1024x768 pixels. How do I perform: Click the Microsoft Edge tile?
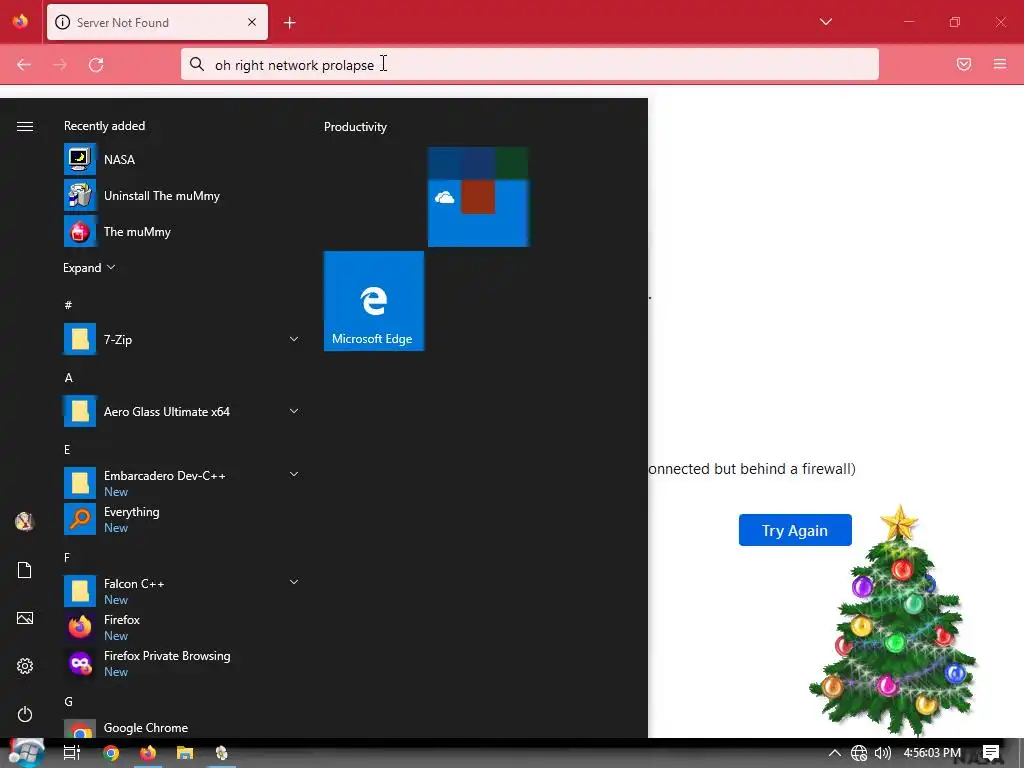pos(374,301)
